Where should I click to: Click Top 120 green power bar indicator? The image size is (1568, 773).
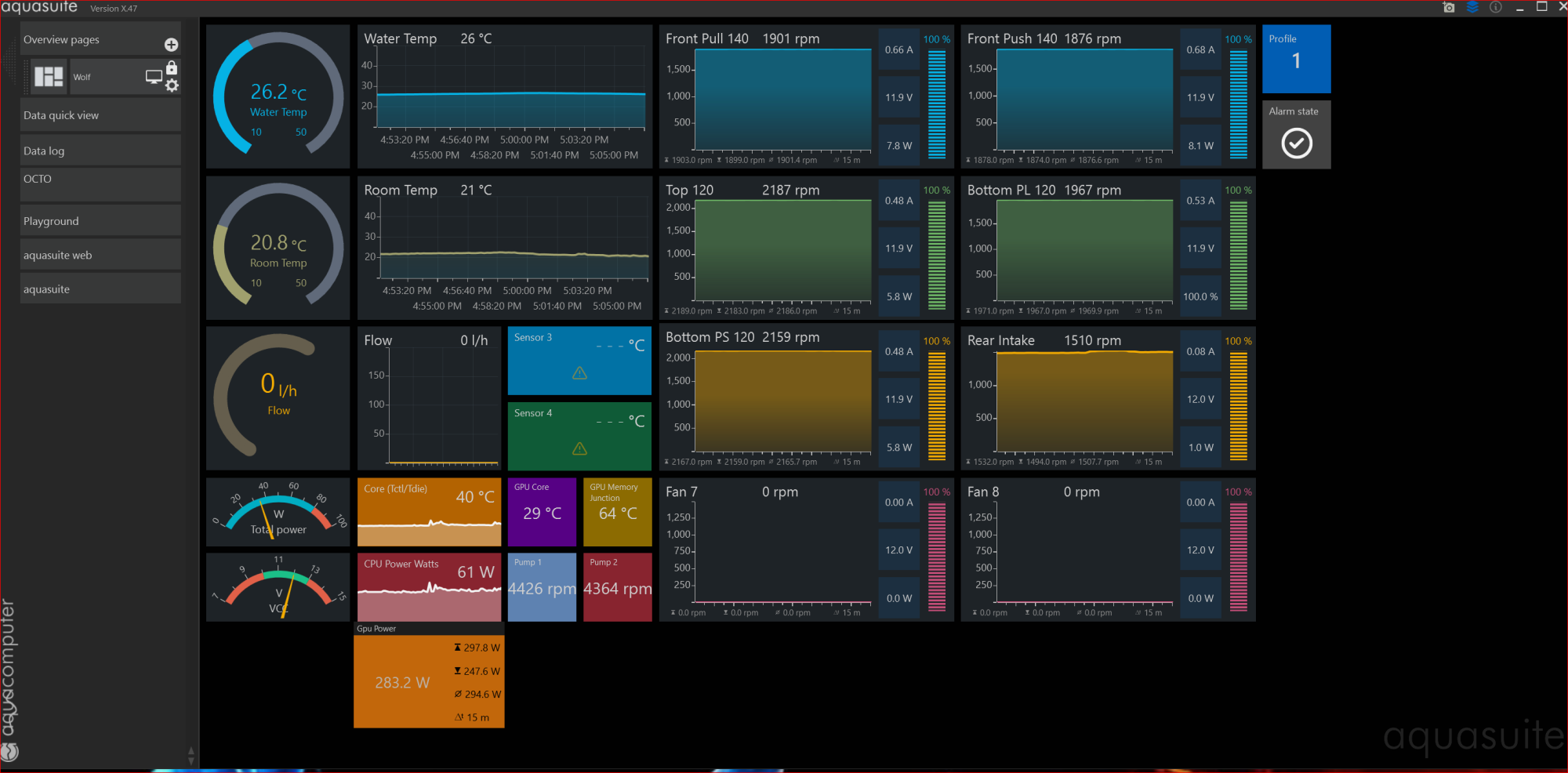coord(937,256)
